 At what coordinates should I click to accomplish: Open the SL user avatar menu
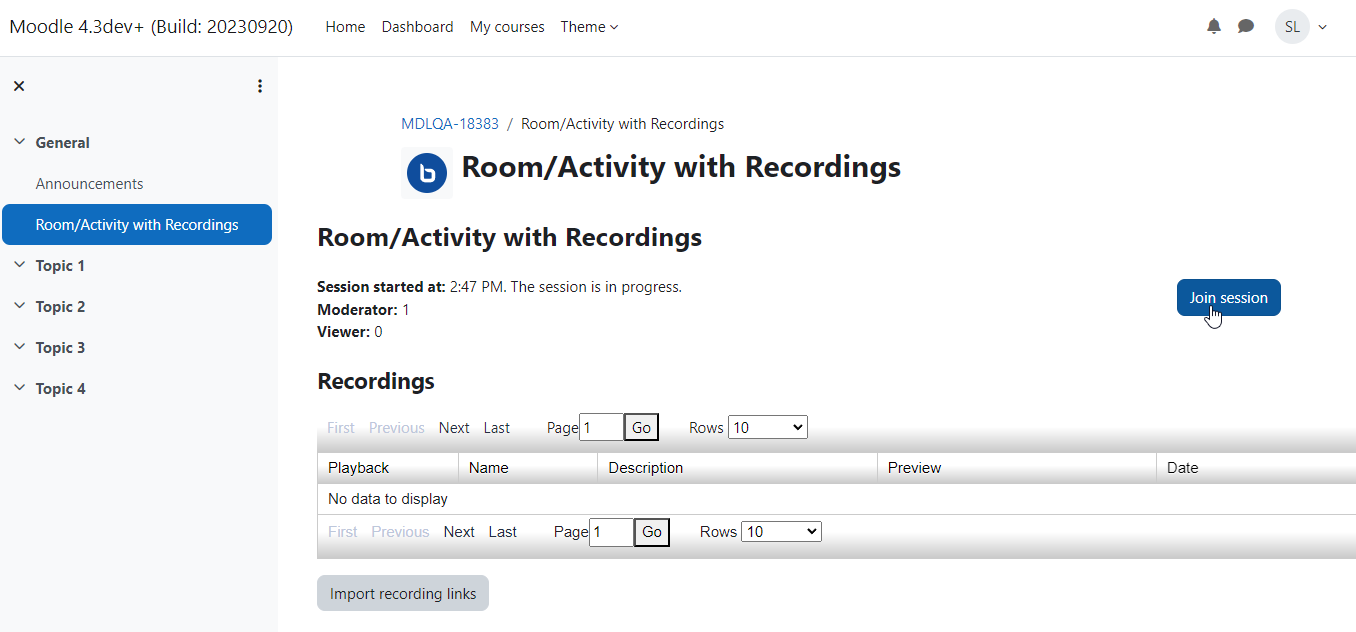[1292, 27]
